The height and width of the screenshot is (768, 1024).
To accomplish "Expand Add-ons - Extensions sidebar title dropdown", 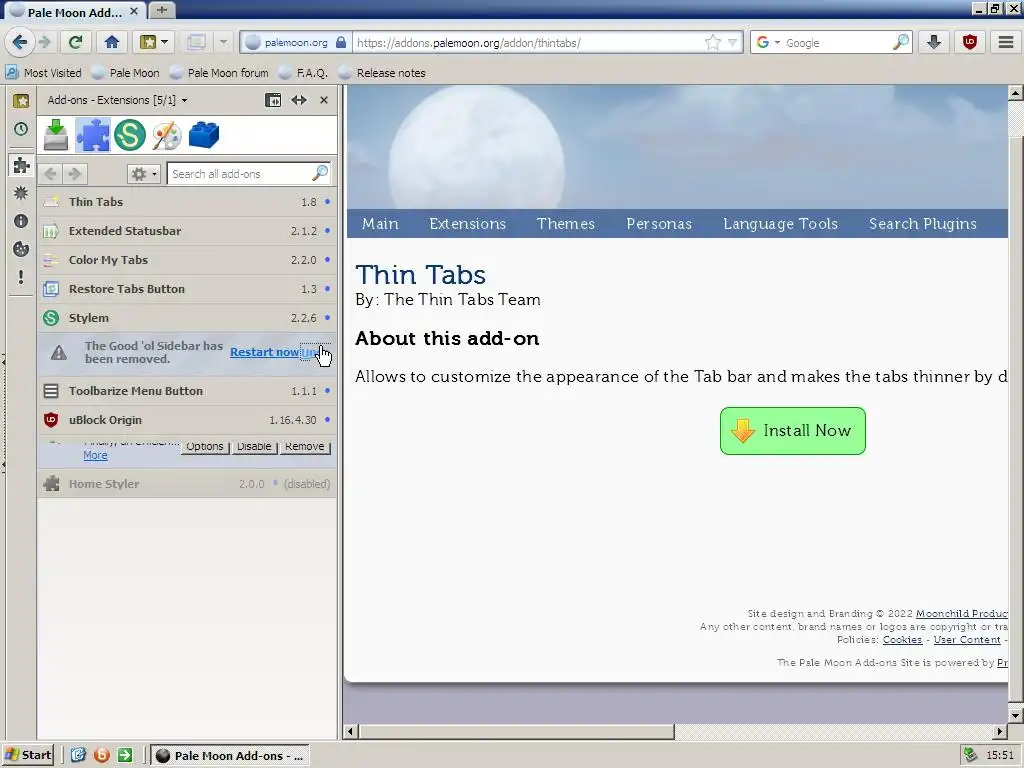I will [x=118, y=100].
